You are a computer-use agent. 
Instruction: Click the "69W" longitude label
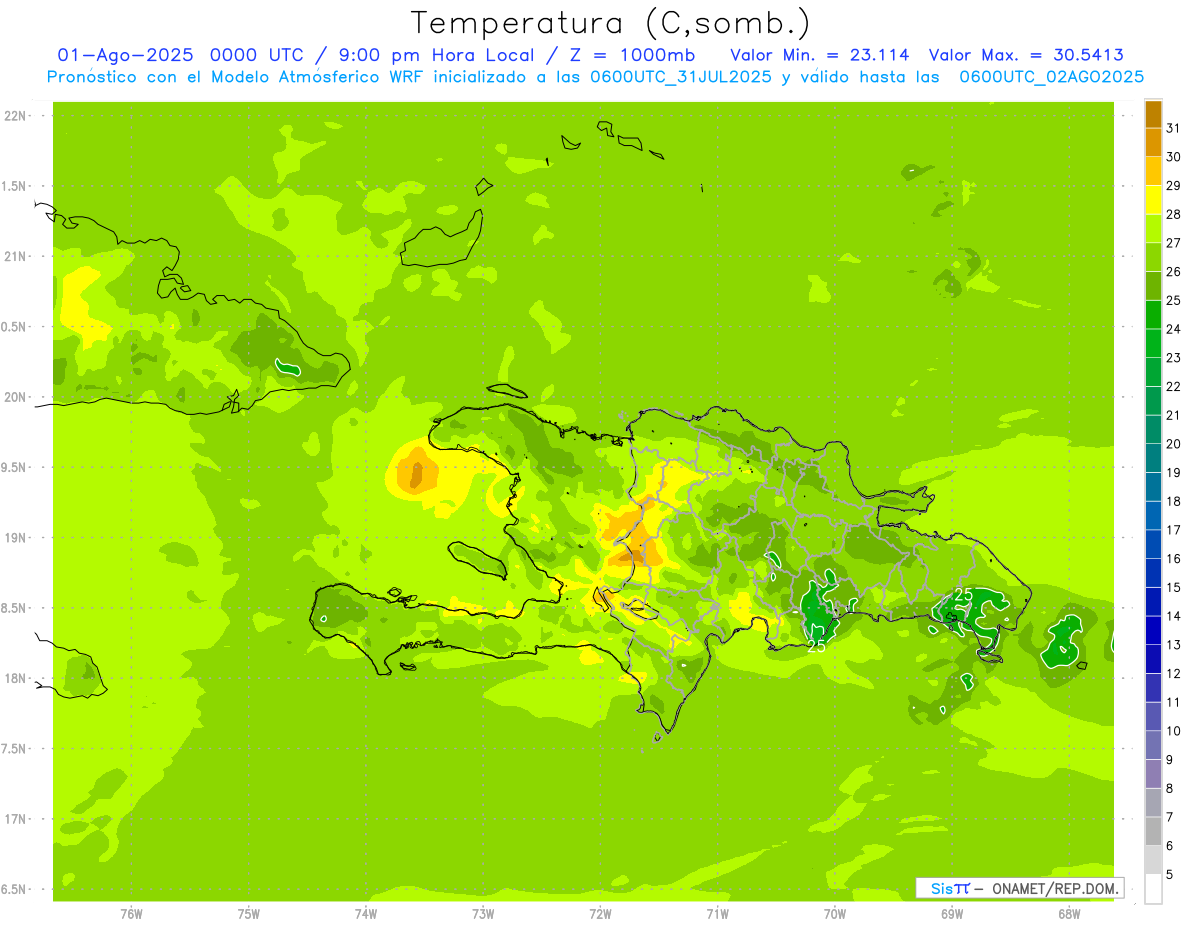click(x=952, y=913)
